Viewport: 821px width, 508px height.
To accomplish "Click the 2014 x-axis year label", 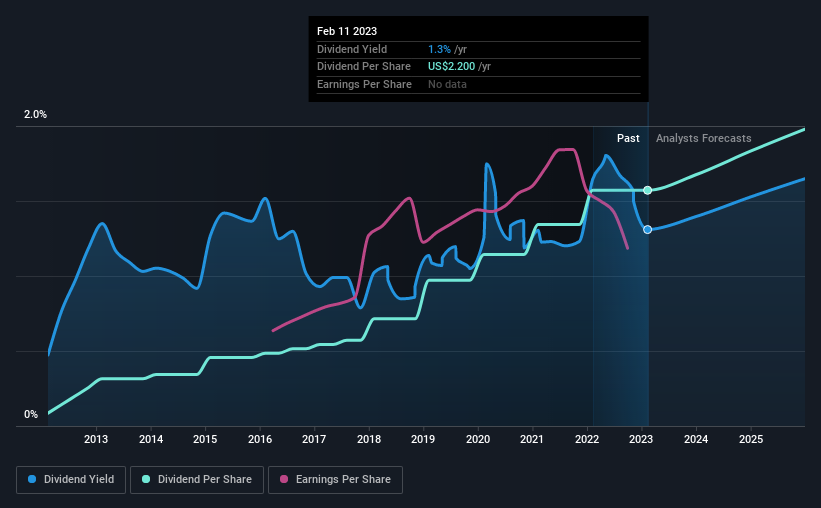I will tap(151, 439).
